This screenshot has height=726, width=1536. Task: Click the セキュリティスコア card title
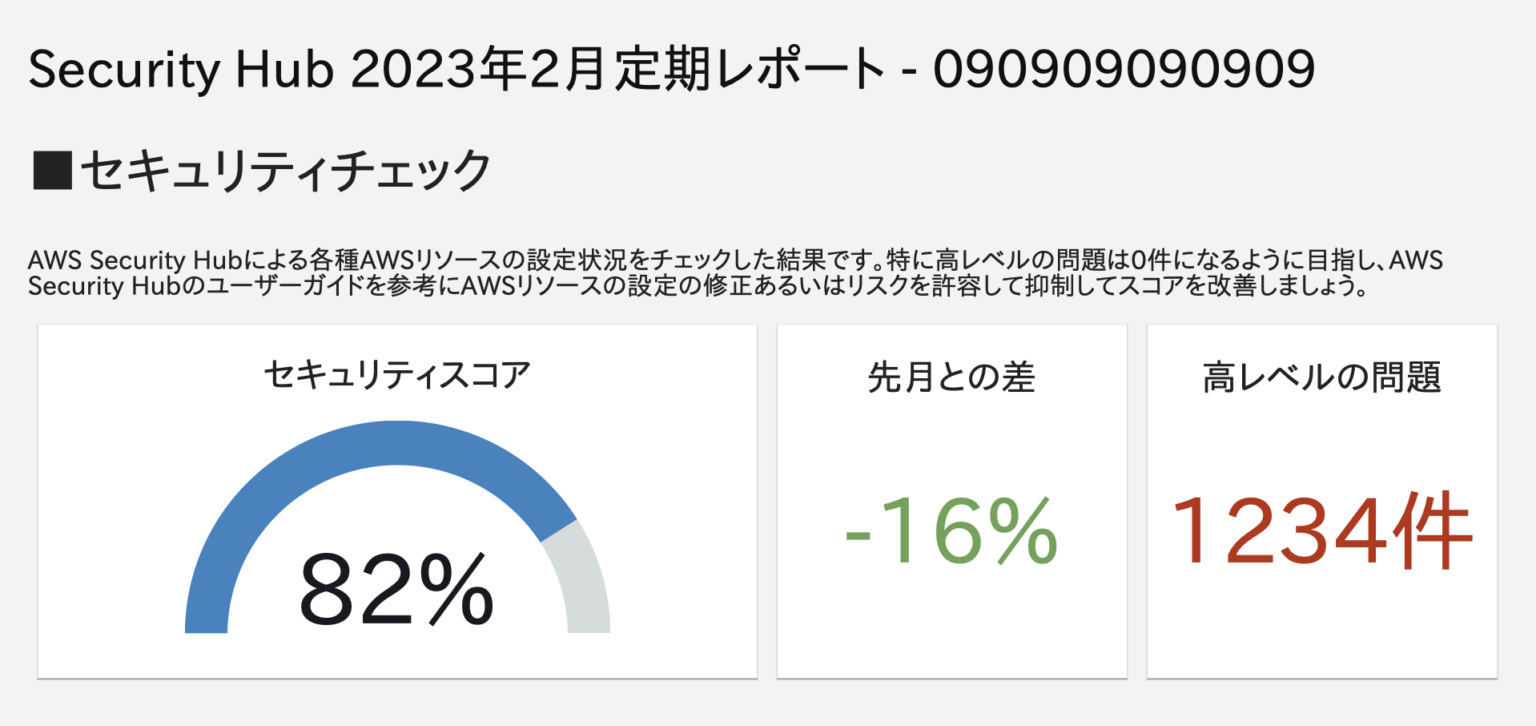pyautogui.click(x=397, y=376)
